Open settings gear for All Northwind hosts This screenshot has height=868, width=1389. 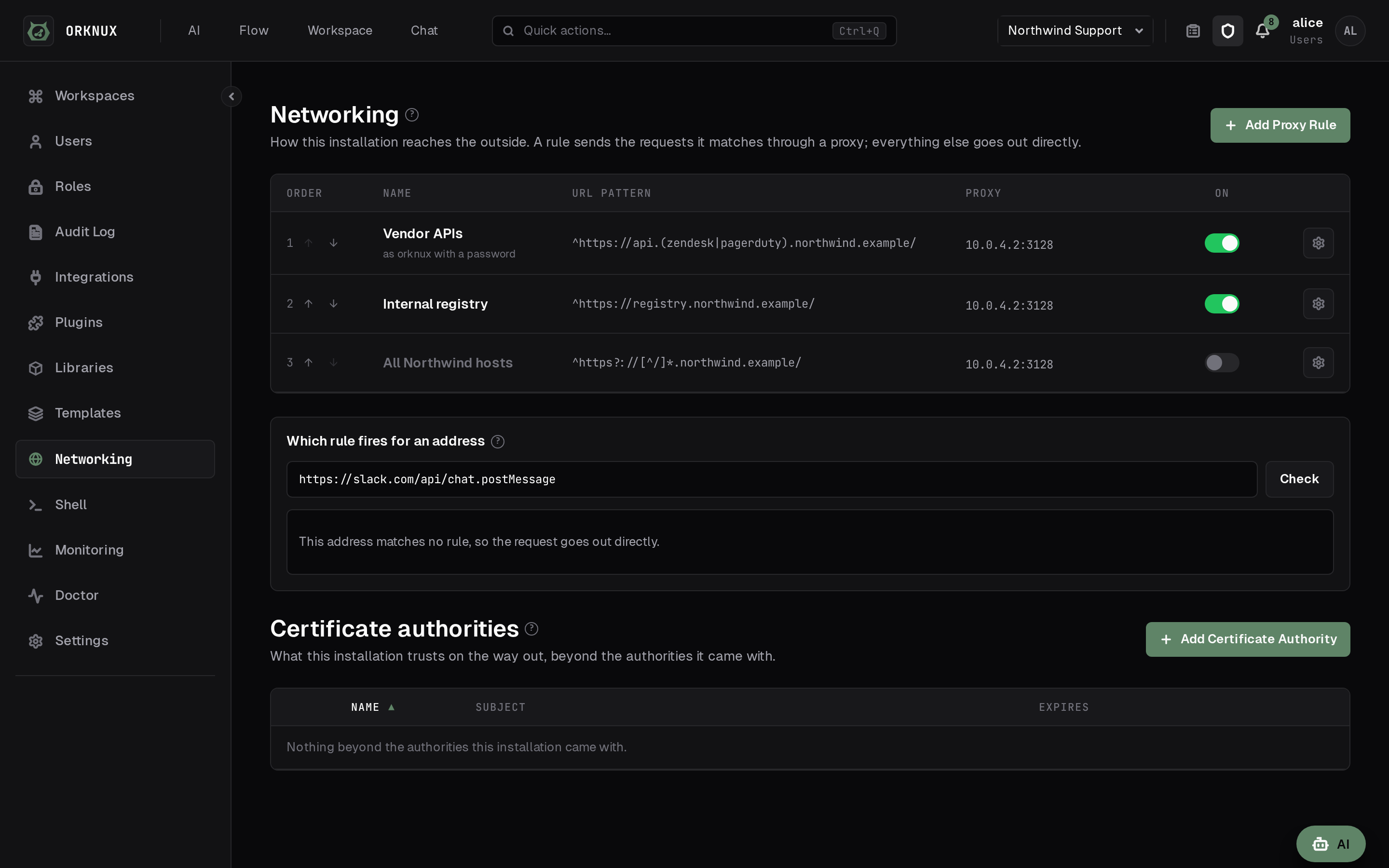(x=1318, y=362)
